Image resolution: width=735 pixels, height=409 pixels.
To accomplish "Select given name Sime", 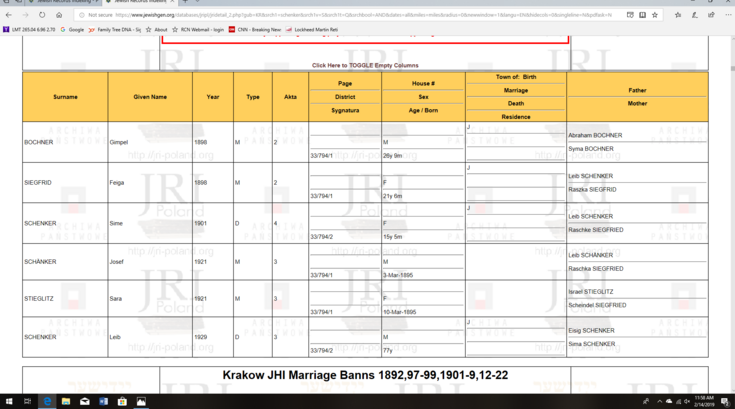I will [x=116, y=223].
